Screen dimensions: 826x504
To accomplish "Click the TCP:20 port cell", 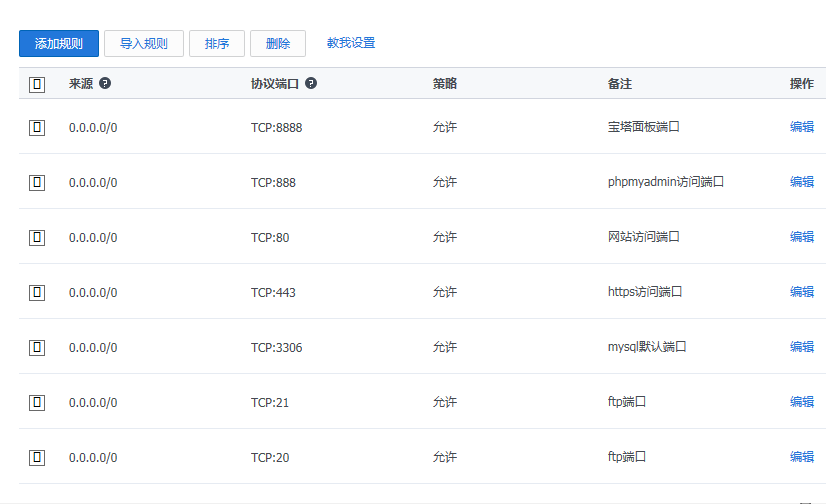I will (270, 457).
